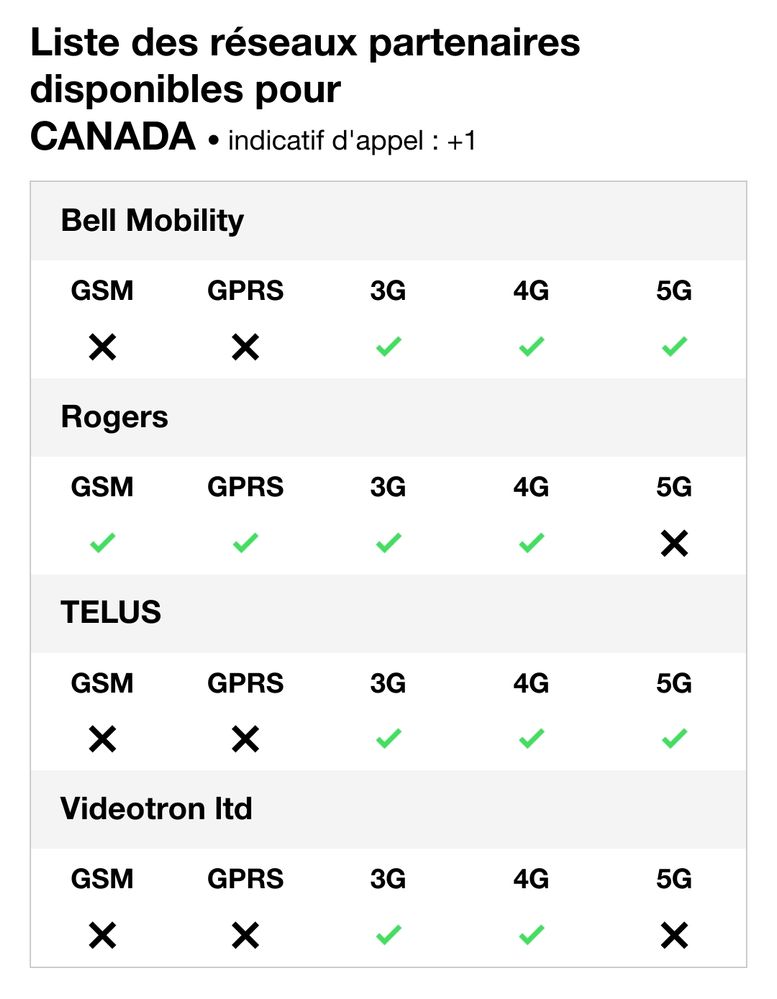777x999 pixels.
Task: Click the Videotron 5G cross icon
Action: tap(674, 936)
